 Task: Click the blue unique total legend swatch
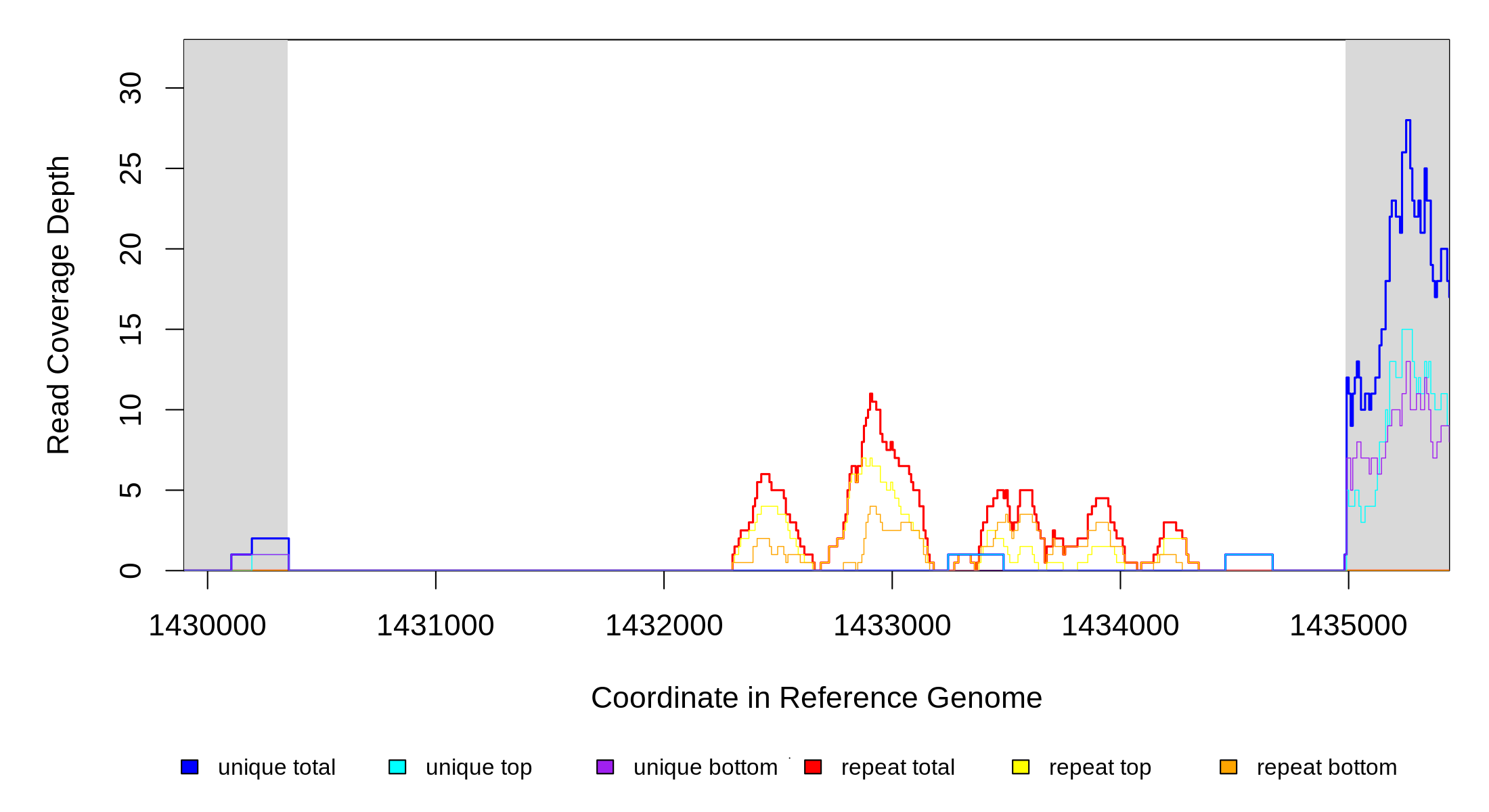[x=190, y=767]
